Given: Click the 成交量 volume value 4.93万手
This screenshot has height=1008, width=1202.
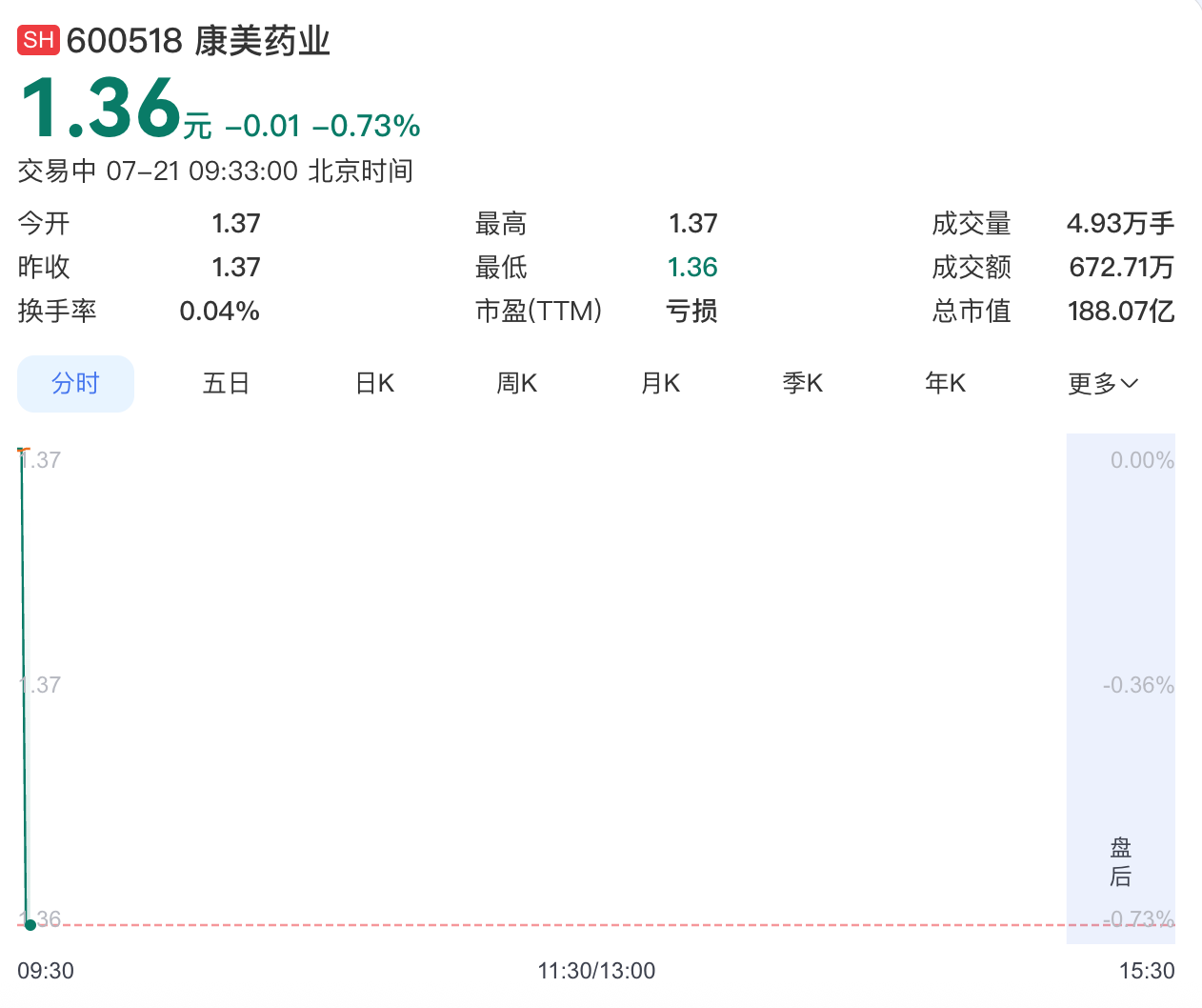Looking at the screenshot, I should pyautogui.click(x=1121, y=224).
